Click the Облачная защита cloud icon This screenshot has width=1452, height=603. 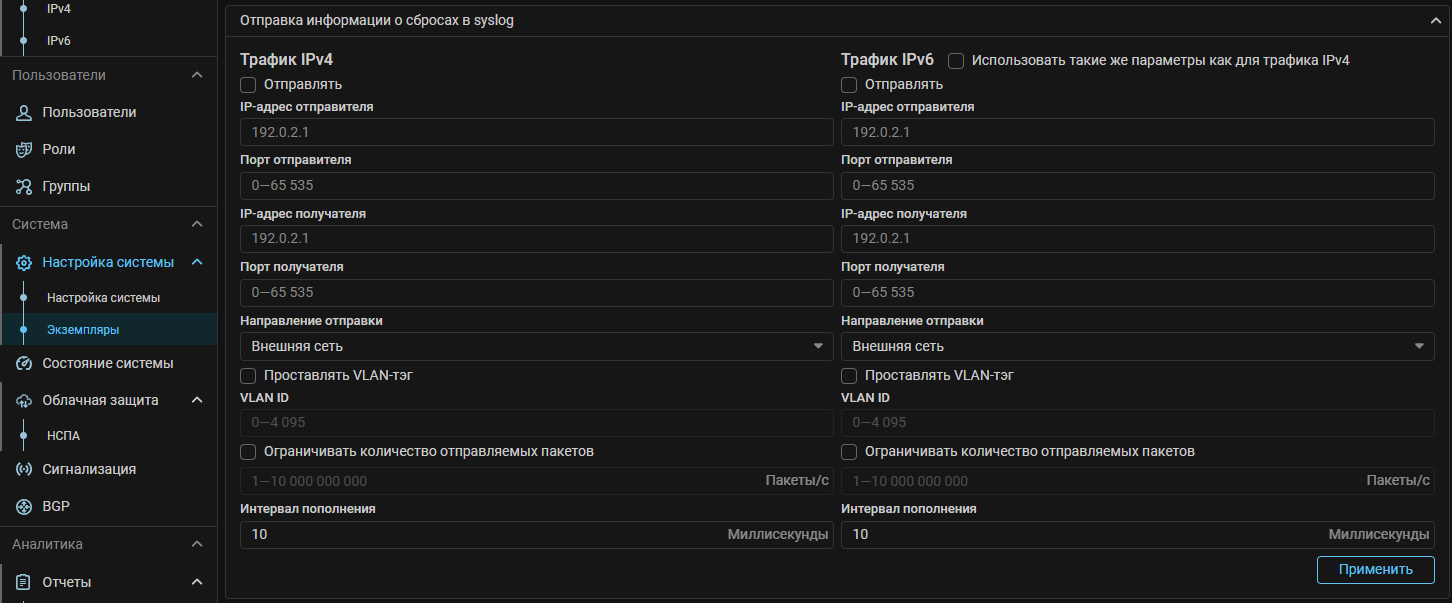(x=25, y=401)
